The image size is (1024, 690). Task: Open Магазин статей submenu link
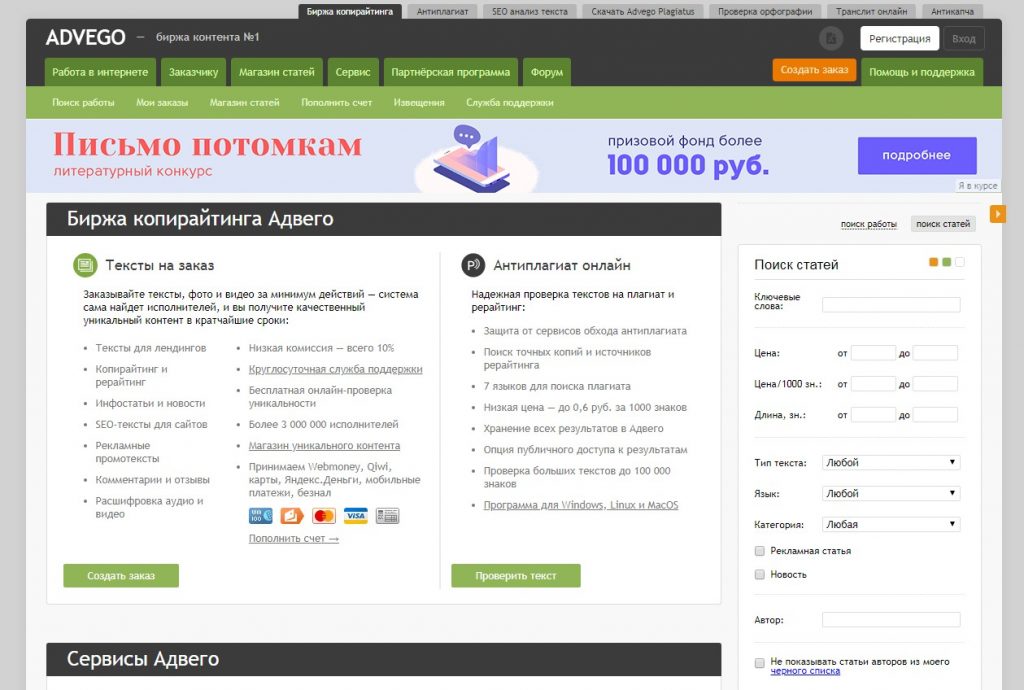coord(244,102)
